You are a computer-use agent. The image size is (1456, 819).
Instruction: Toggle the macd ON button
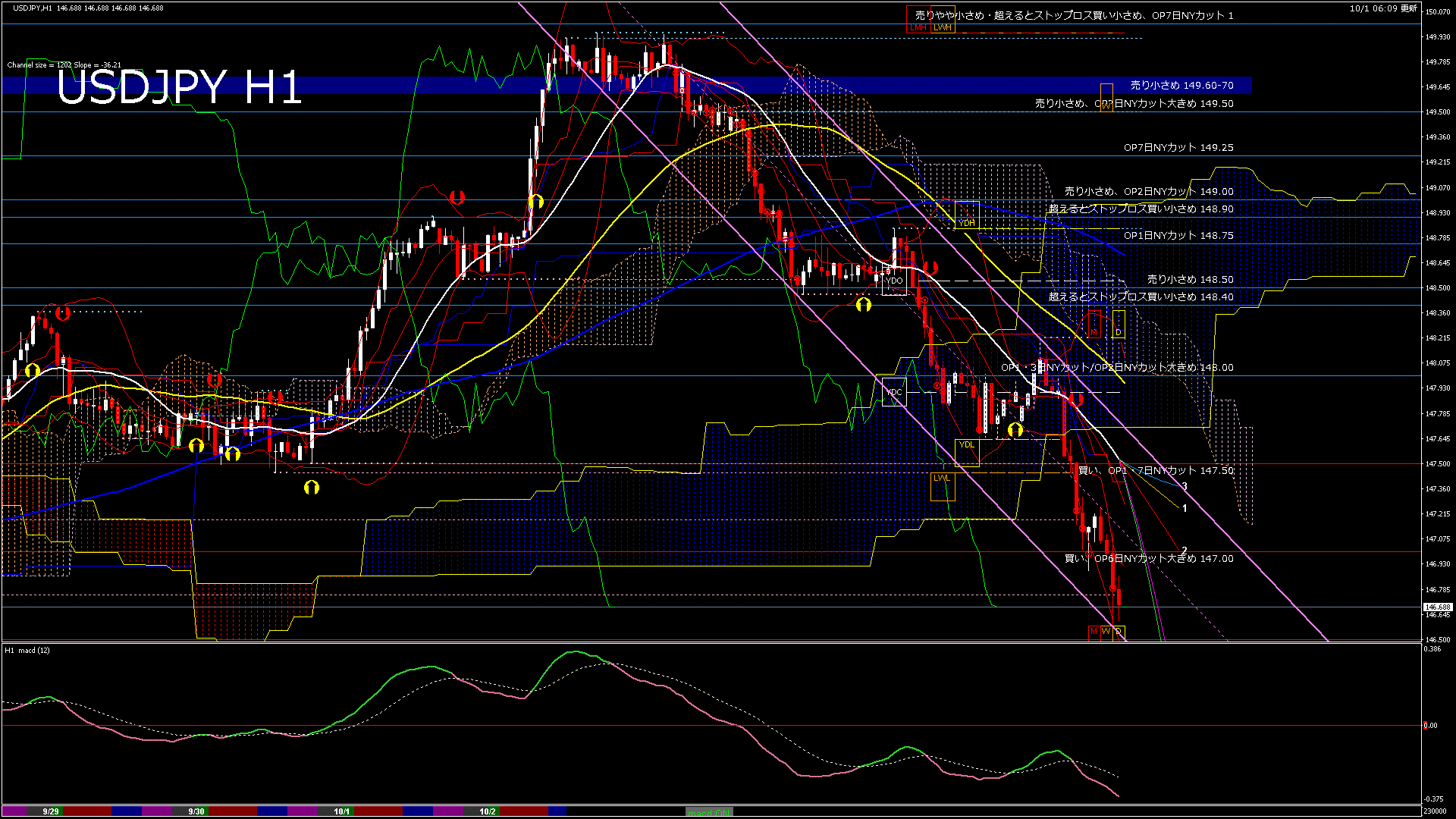pyautogui.click(x=709, y=812)
